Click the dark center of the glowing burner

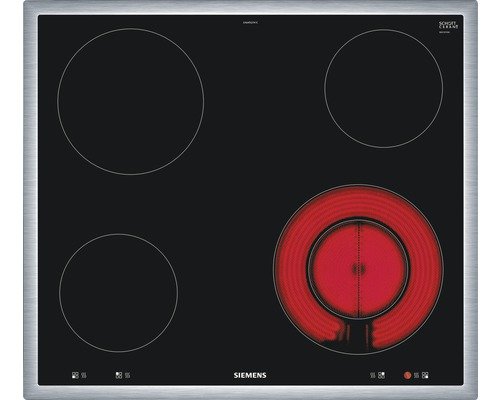click(359, 268)
